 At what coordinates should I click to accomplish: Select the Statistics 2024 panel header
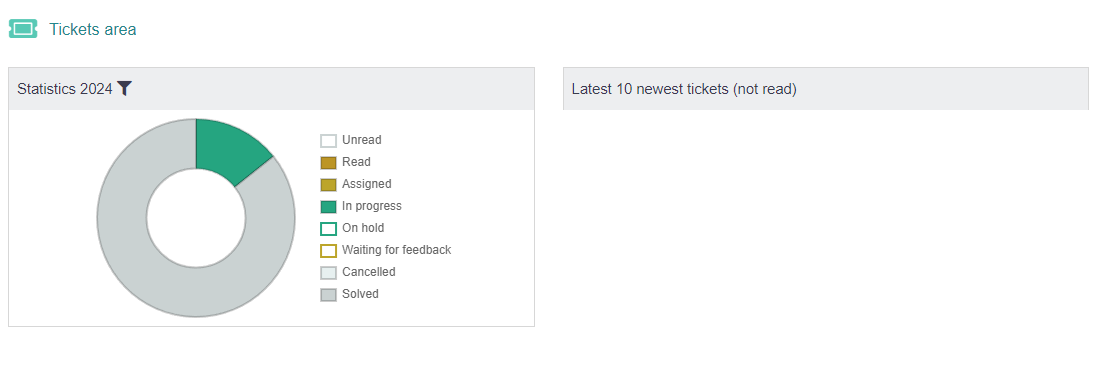tap(271, 89)
